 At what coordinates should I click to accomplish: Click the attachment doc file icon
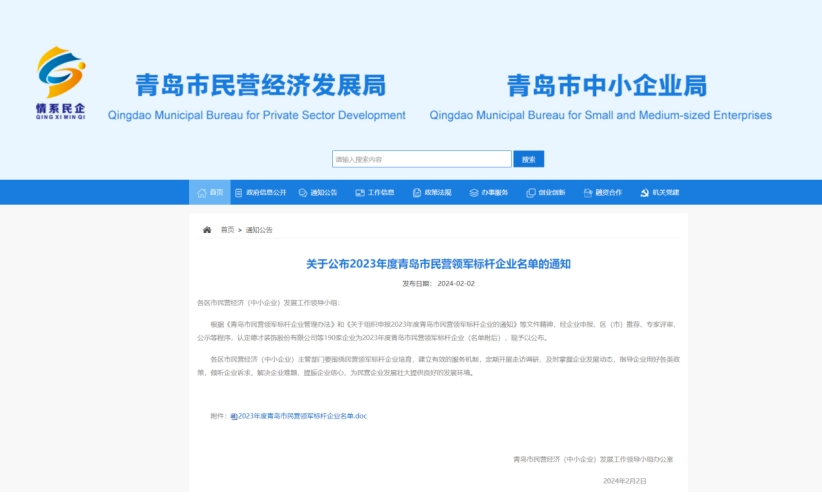pyautogui.click(x=234, y=416)
